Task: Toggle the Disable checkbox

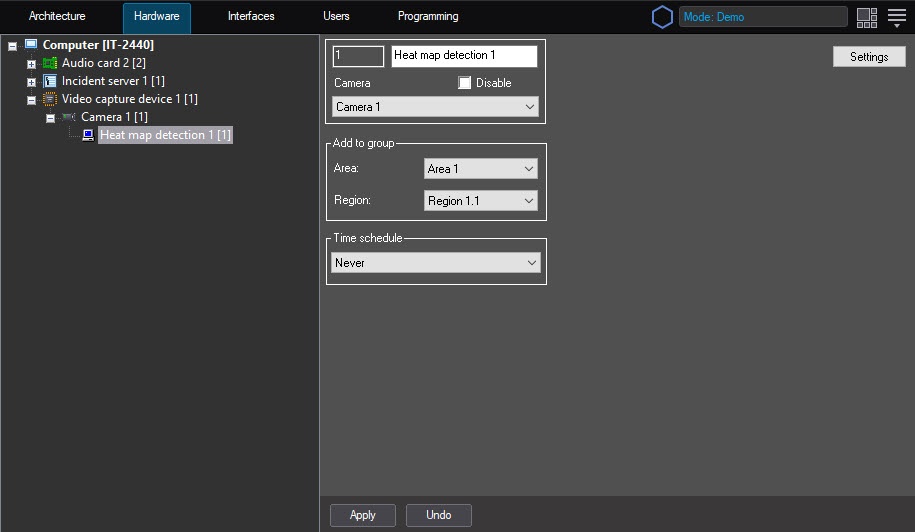Action: [465, 83]
